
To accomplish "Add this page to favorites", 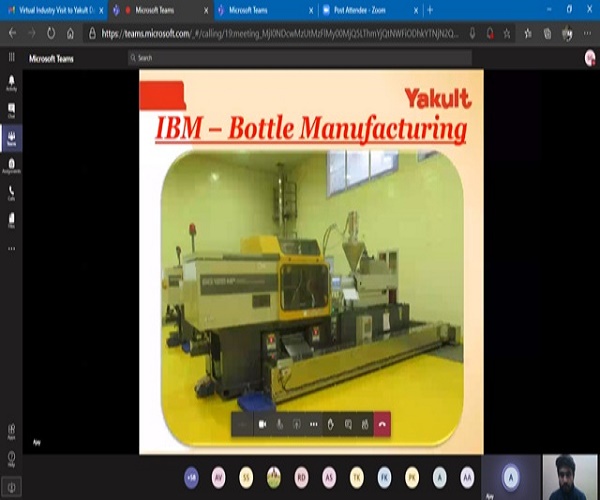I will (507, 34).
